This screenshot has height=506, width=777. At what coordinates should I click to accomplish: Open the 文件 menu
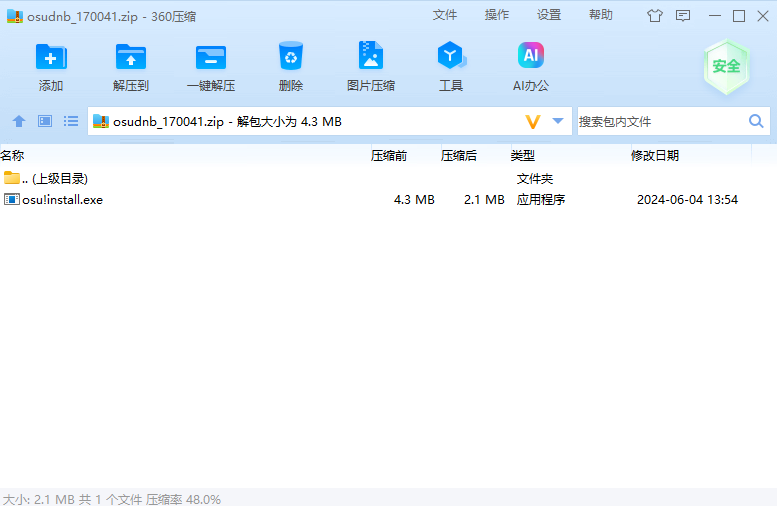pyautogui.click(x=445, y=15)
